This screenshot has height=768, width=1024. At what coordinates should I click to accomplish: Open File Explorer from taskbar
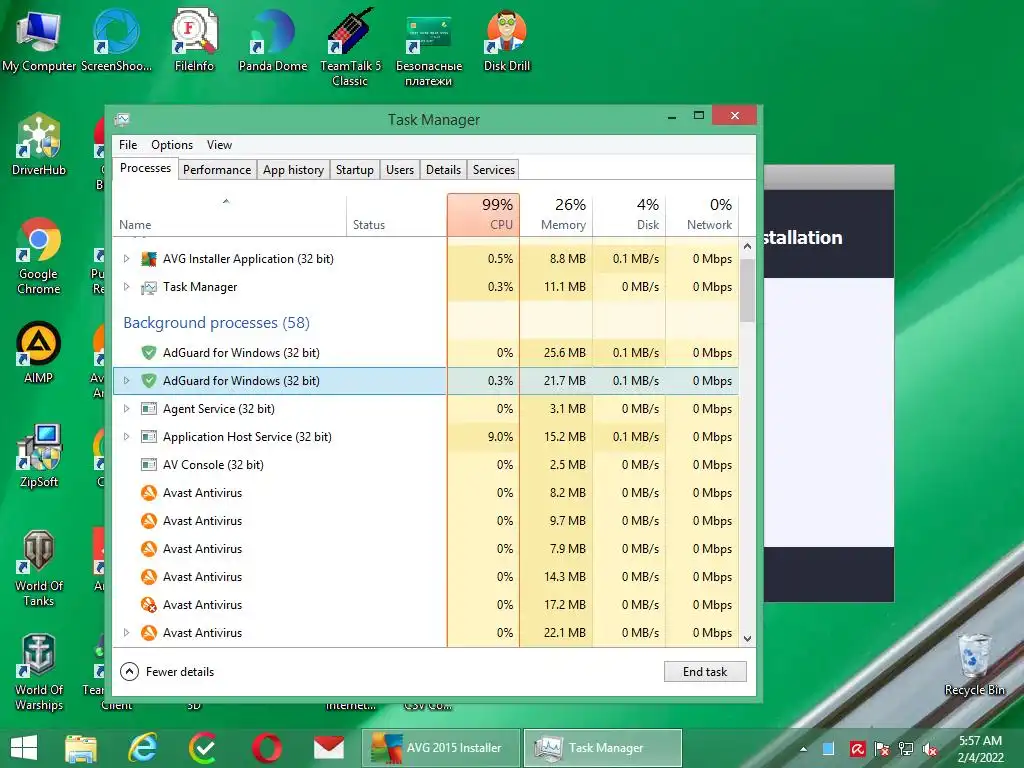pos(80,748)
